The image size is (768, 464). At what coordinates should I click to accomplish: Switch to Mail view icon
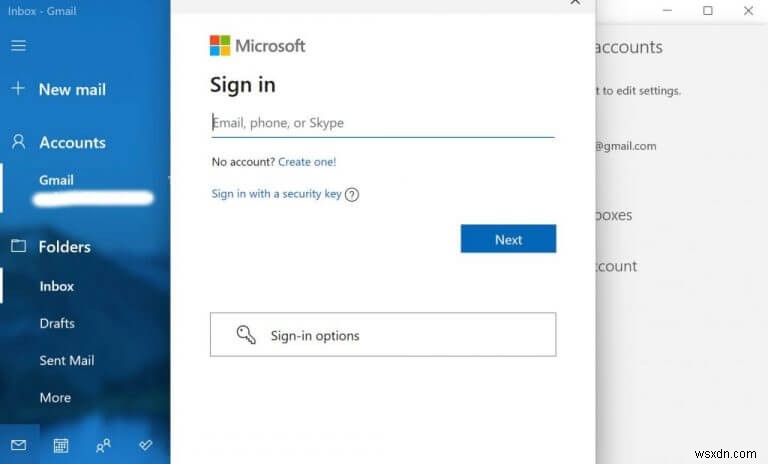pos(19,445)
